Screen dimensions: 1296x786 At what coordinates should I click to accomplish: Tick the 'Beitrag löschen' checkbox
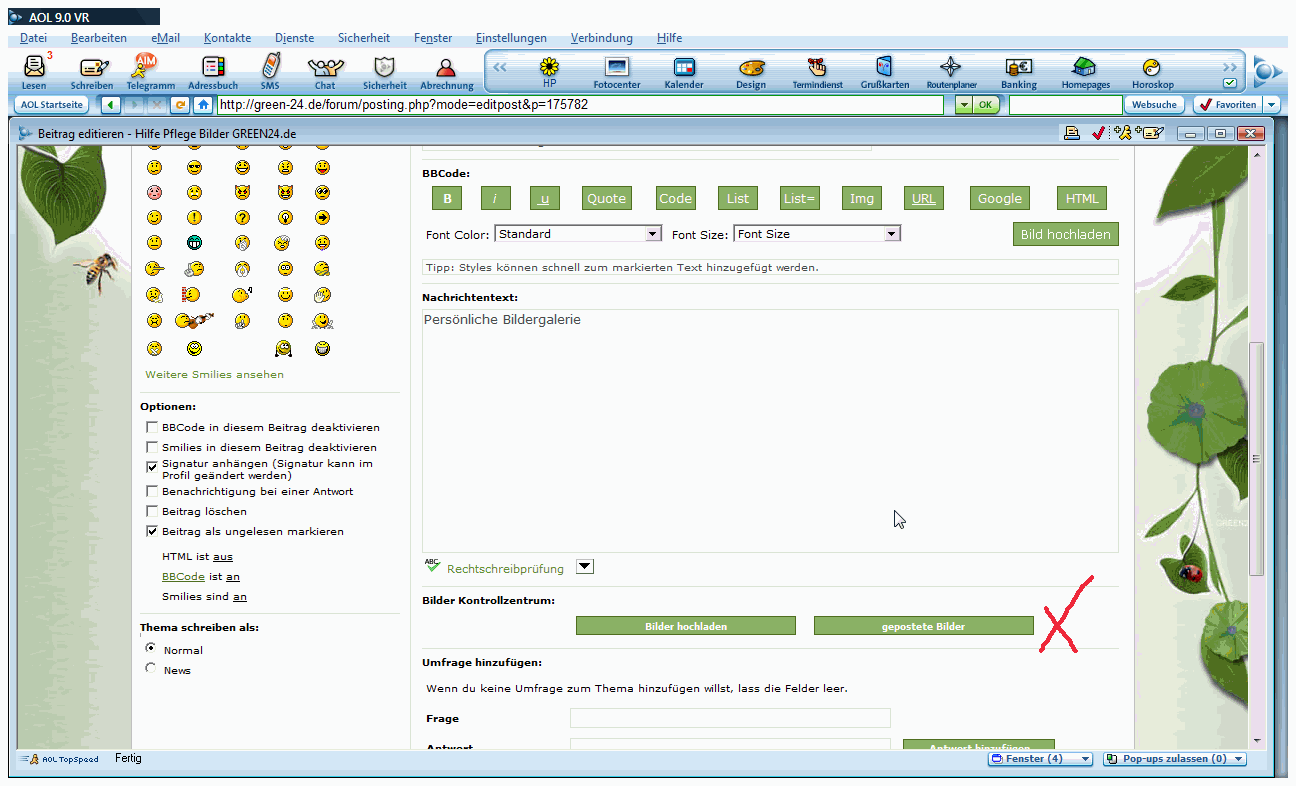[153, 511]
